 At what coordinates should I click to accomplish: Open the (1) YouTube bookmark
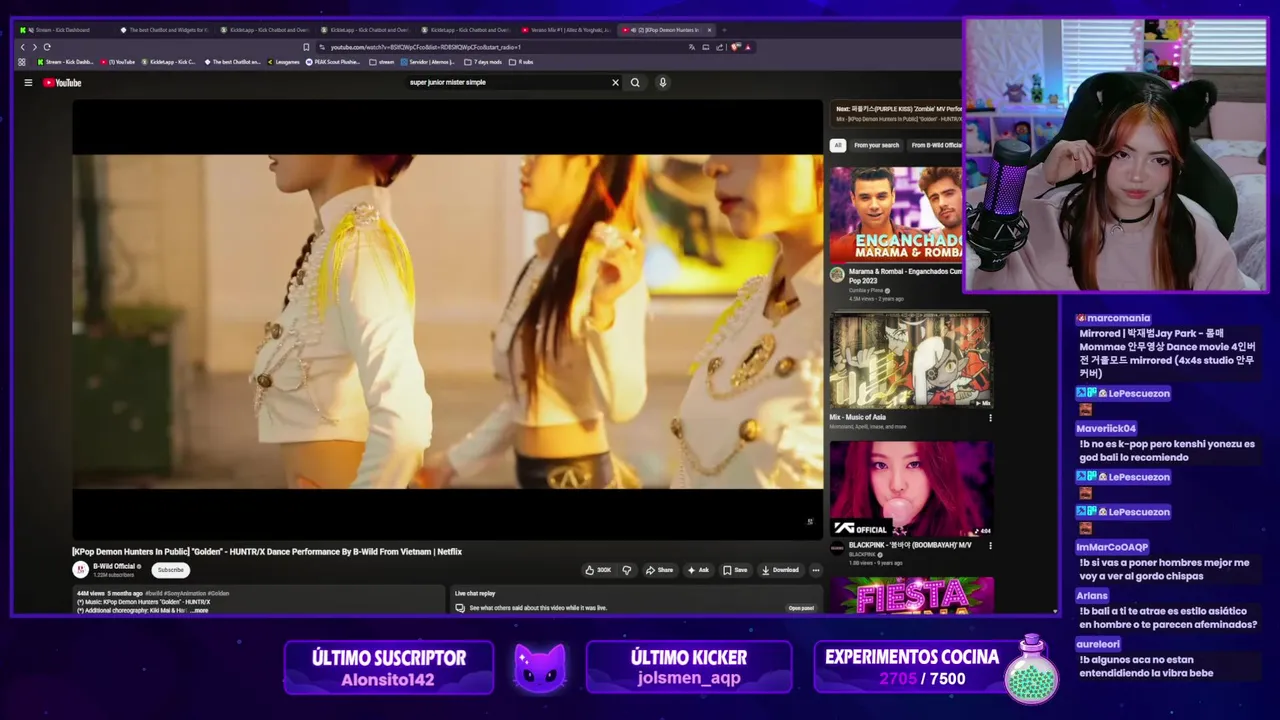118,62
